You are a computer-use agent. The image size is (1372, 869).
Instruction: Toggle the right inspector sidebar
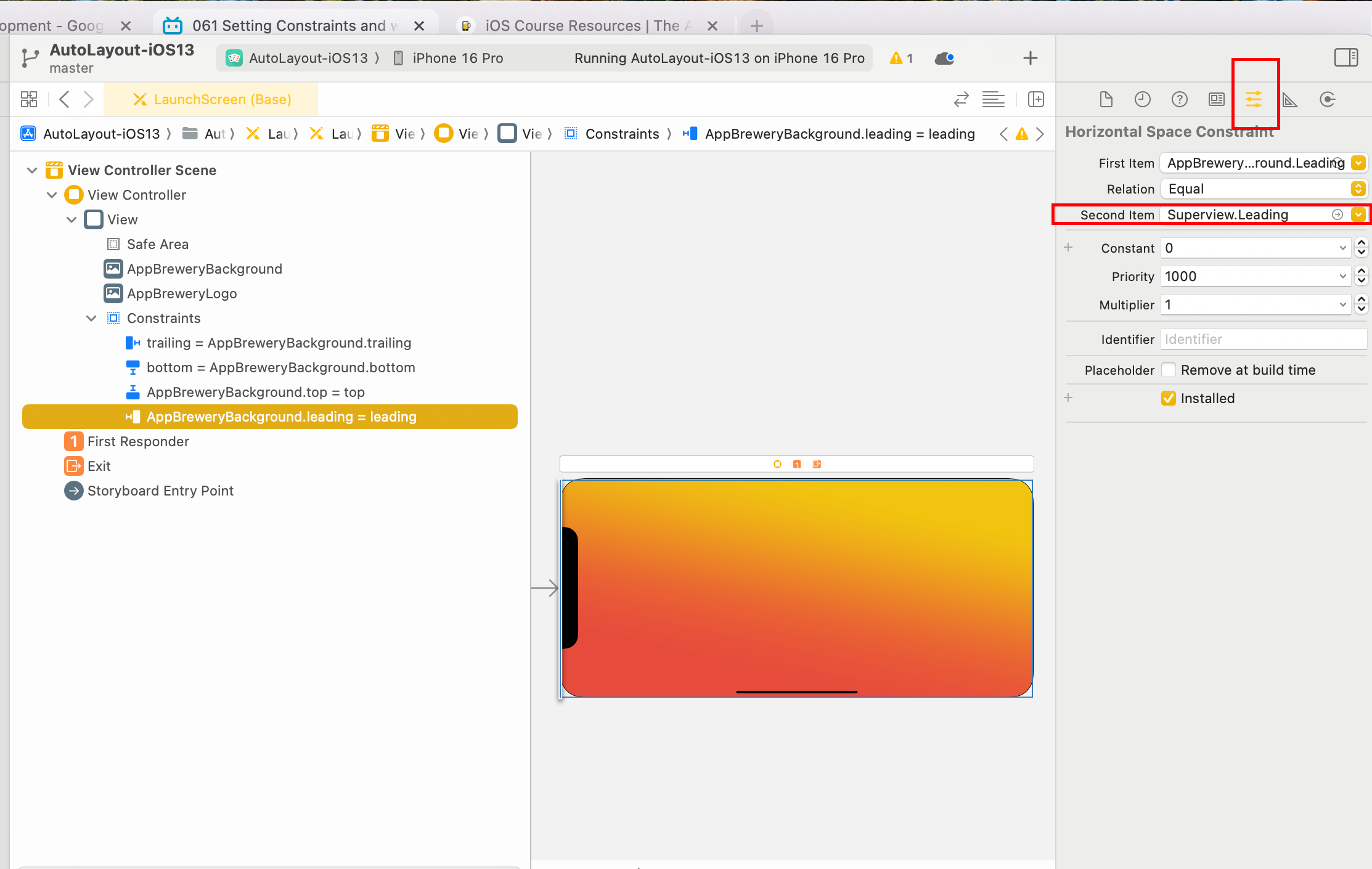point(1346,57)
